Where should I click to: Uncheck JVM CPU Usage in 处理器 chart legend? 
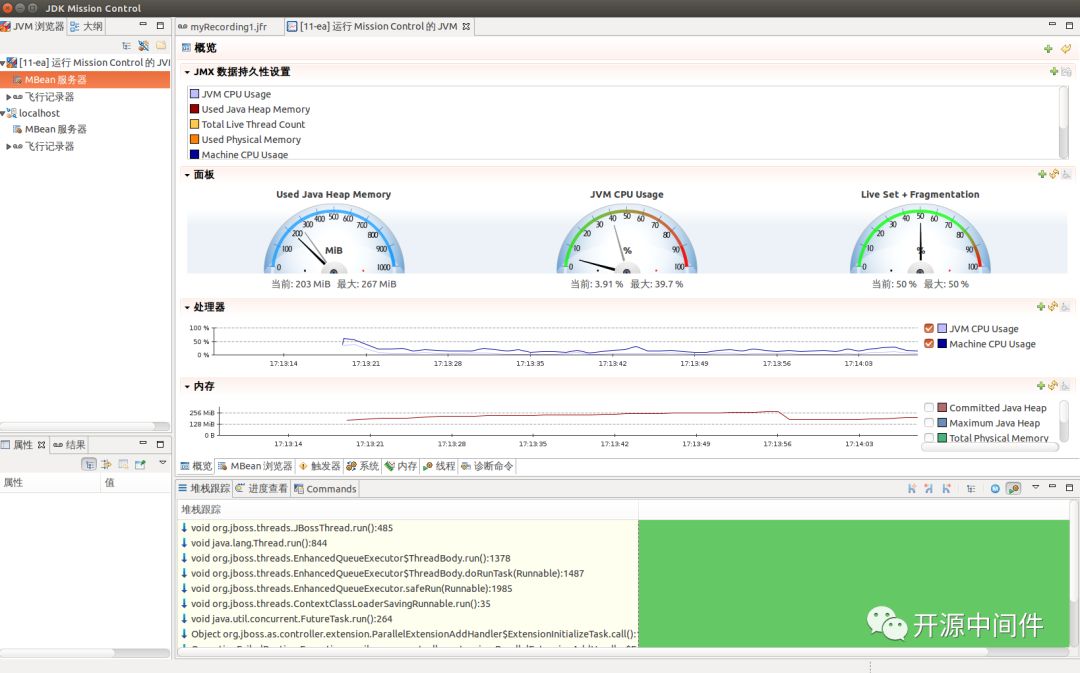point(929,329)
